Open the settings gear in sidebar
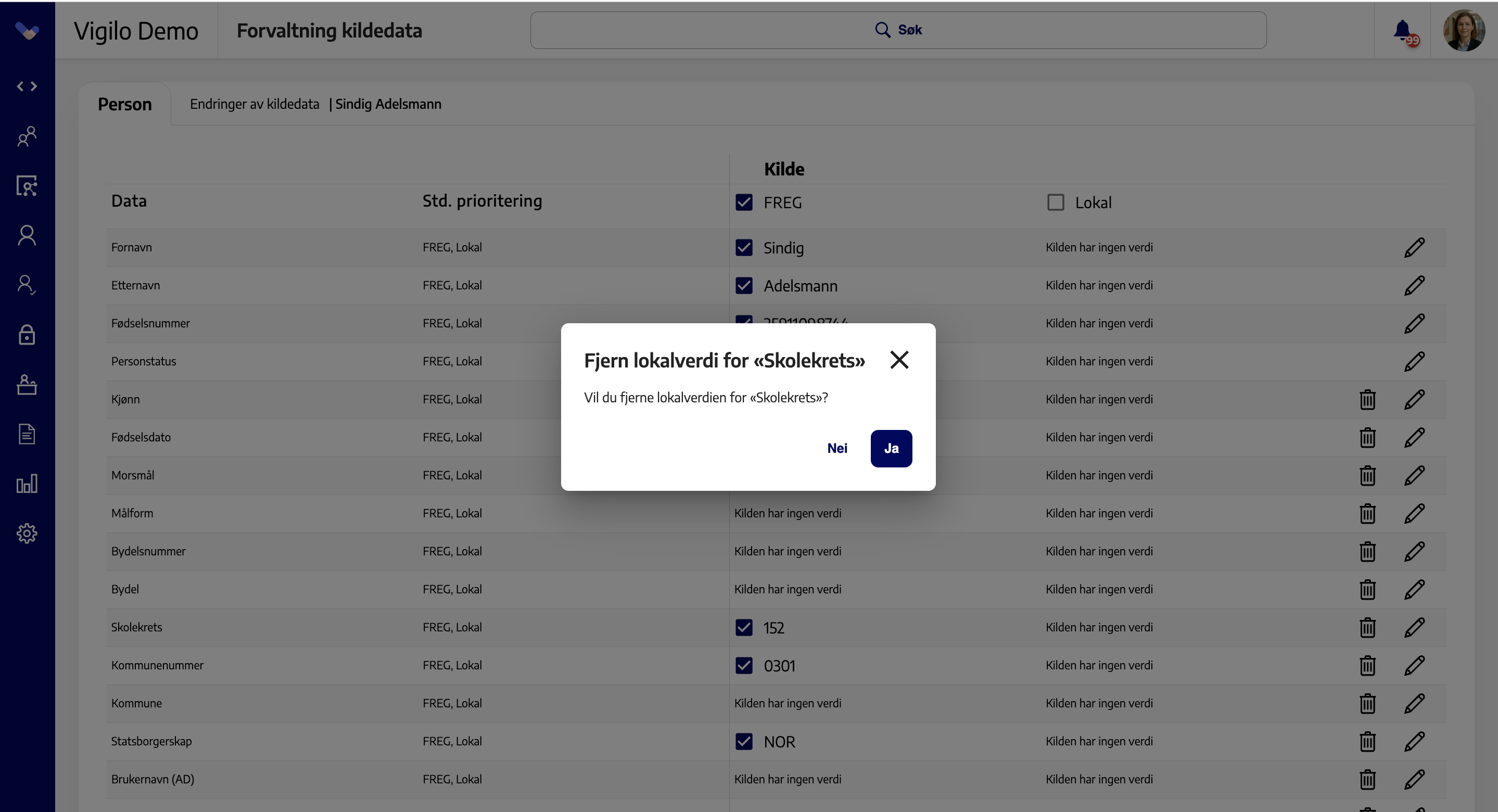The width and height of the screenshot is (1498, 812). pos(27,534)
